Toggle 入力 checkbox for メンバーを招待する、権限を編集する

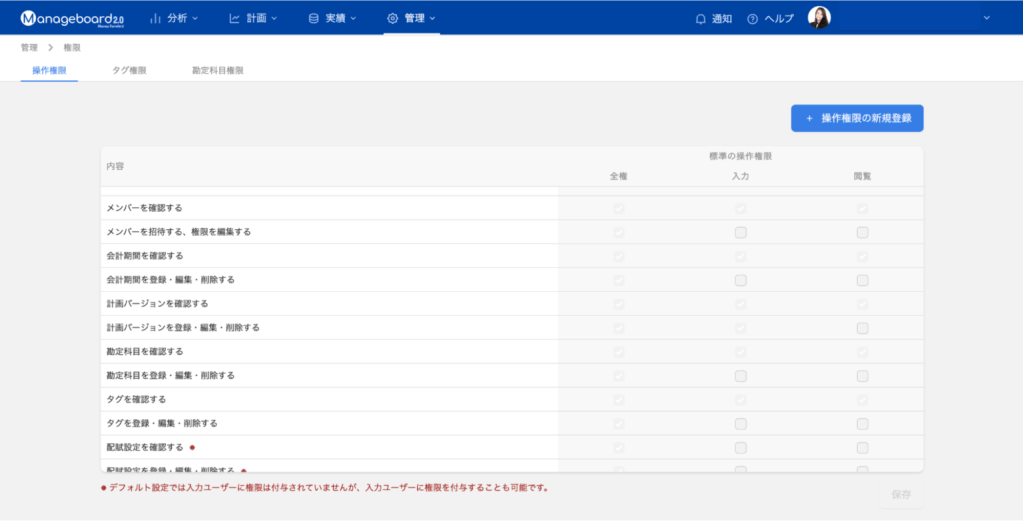tap(741, 232)
